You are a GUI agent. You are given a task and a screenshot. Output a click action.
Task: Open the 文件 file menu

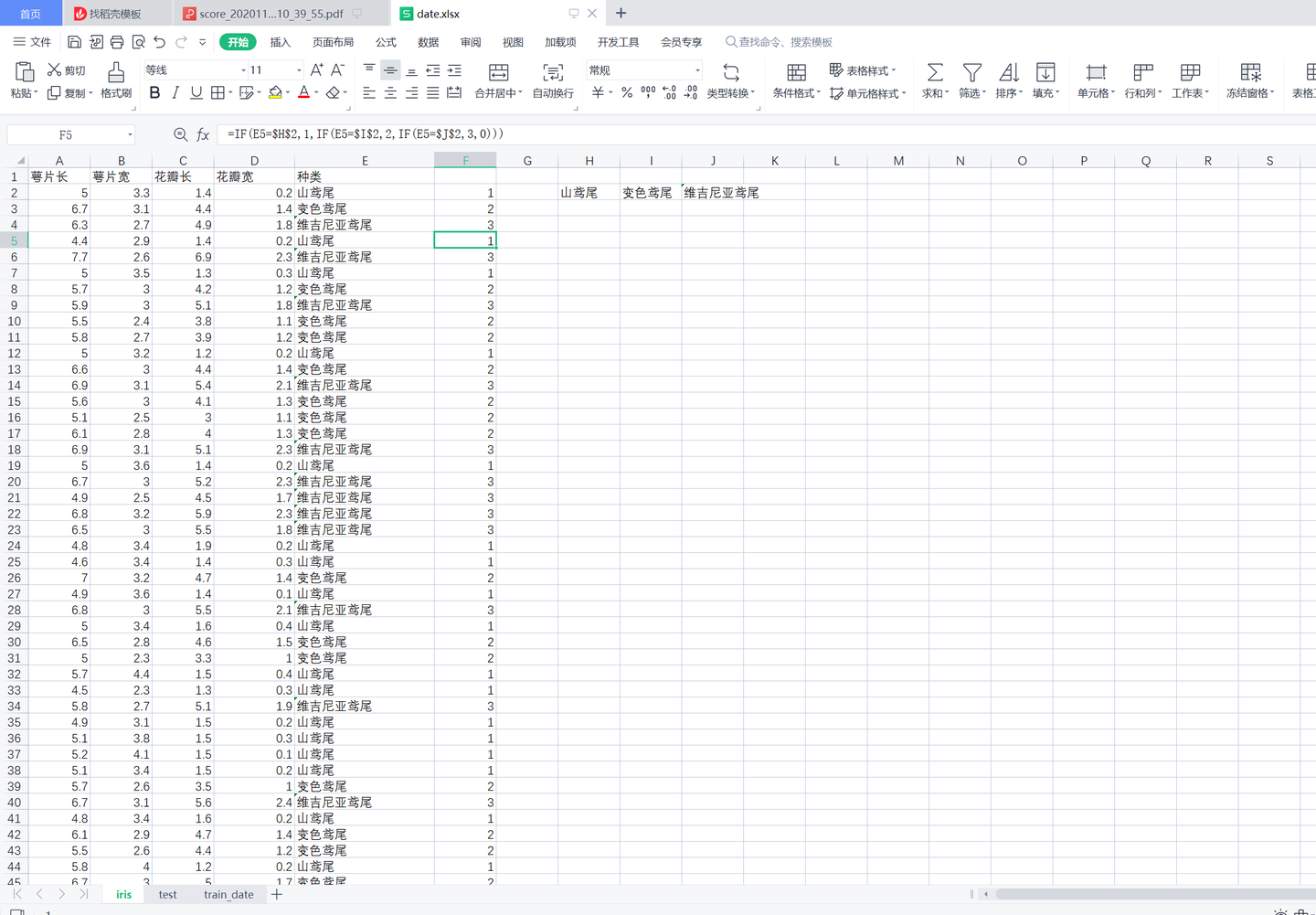(x=32, y=42)
